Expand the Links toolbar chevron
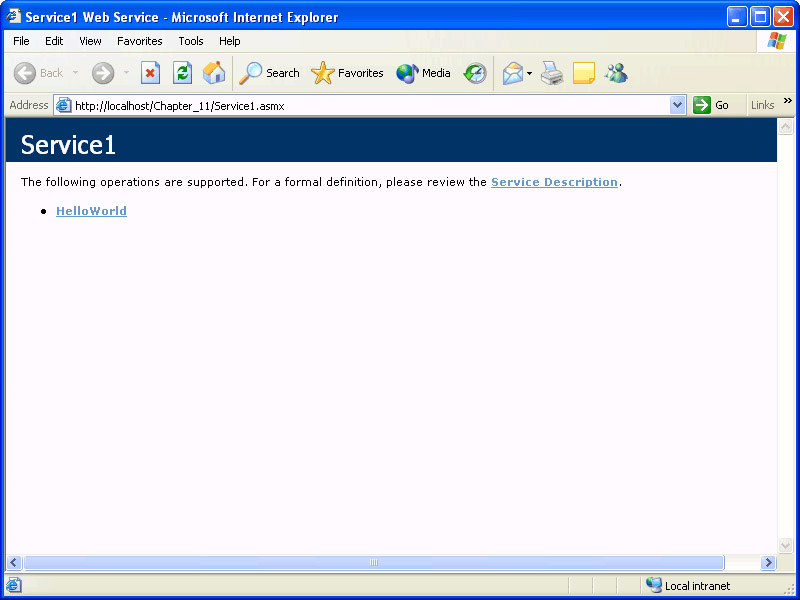 [787, 101]
